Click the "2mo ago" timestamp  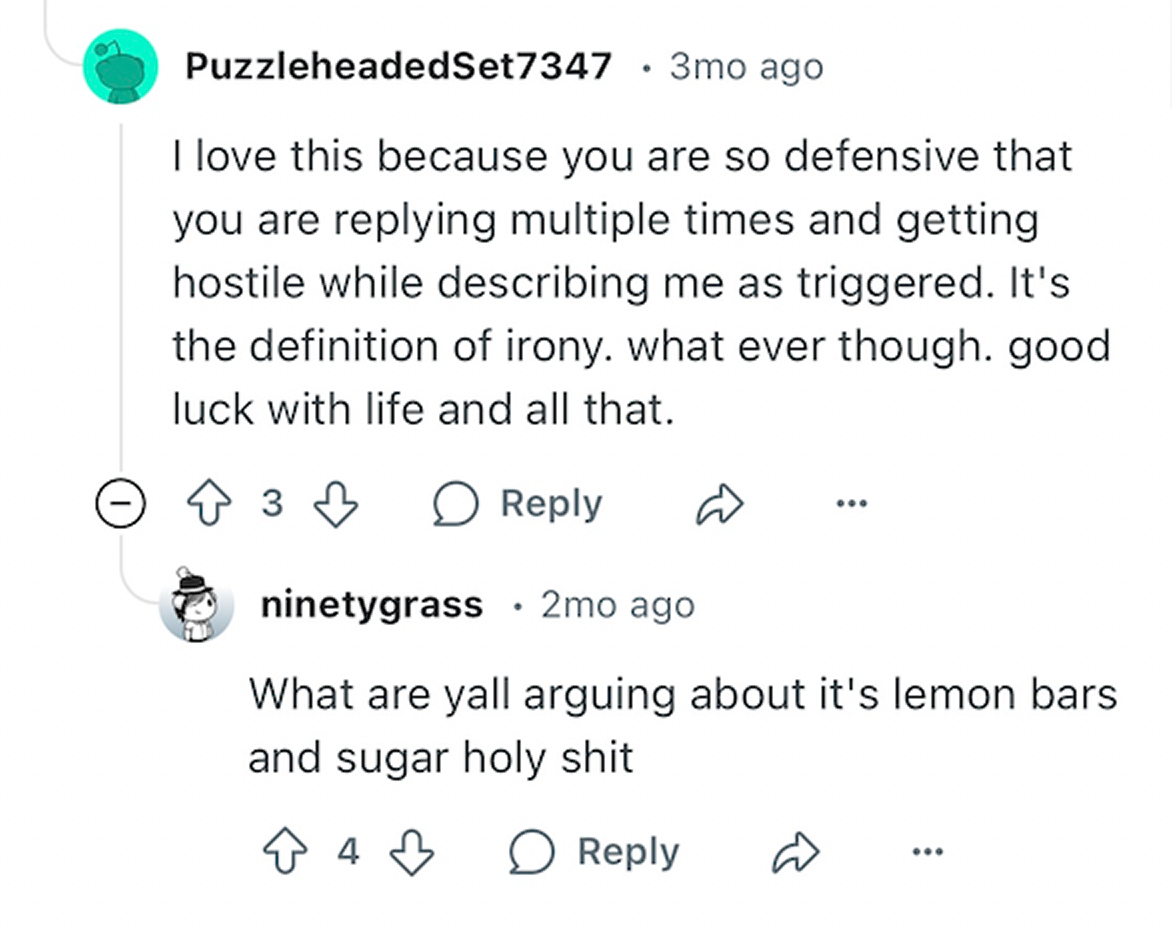pyautogui.click(x=617, y=605)
